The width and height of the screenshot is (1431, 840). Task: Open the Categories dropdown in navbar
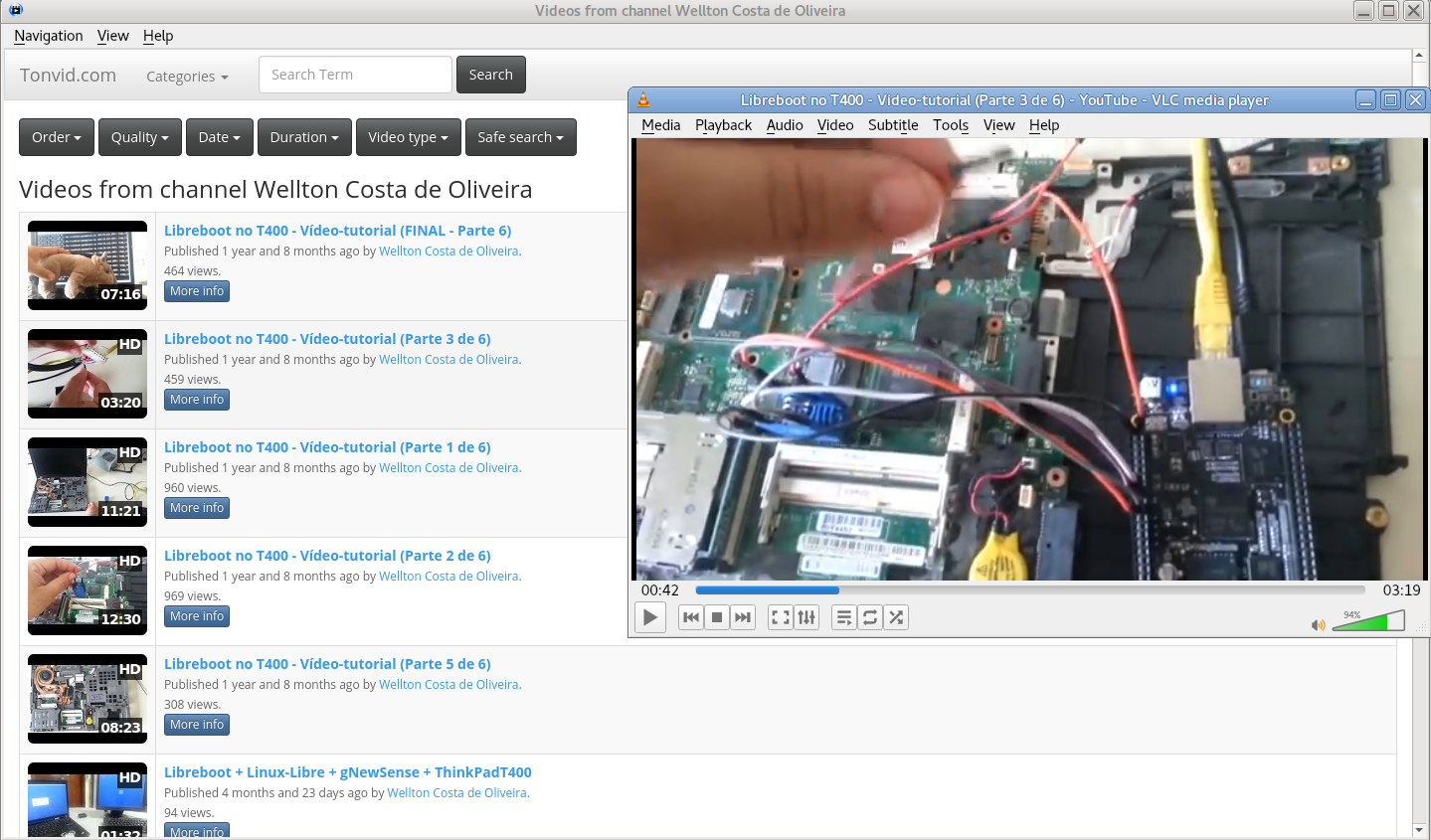(187, 77)
